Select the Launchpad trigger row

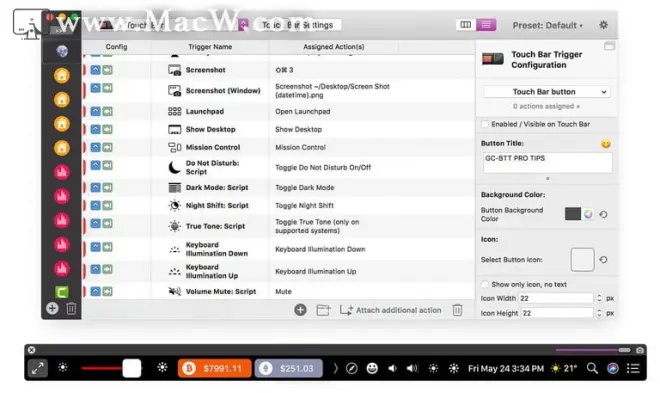click(278, 112)
